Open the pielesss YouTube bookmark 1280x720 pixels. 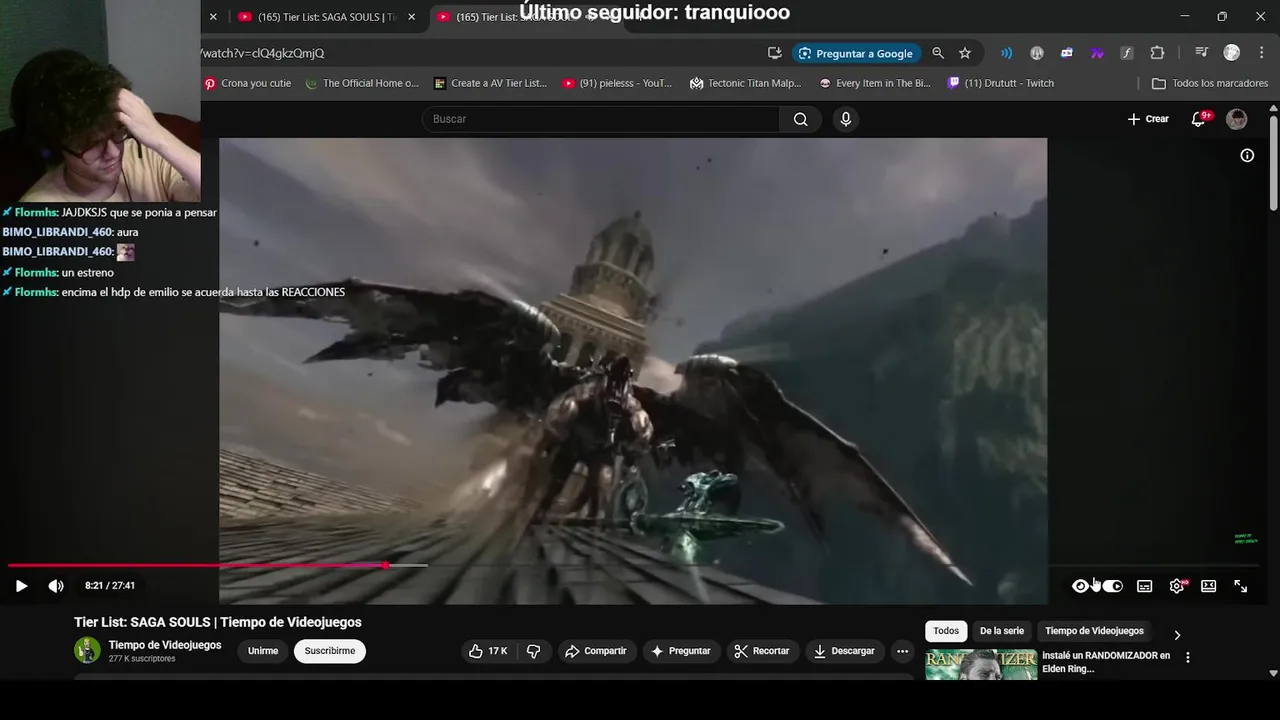(618, 84)
